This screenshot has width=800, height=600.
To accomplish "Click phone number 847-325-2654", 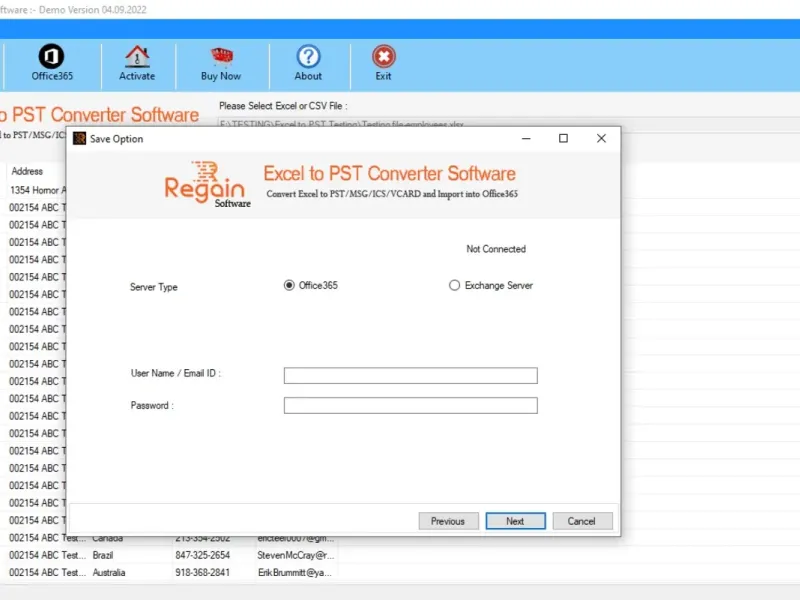I will 203,555.
